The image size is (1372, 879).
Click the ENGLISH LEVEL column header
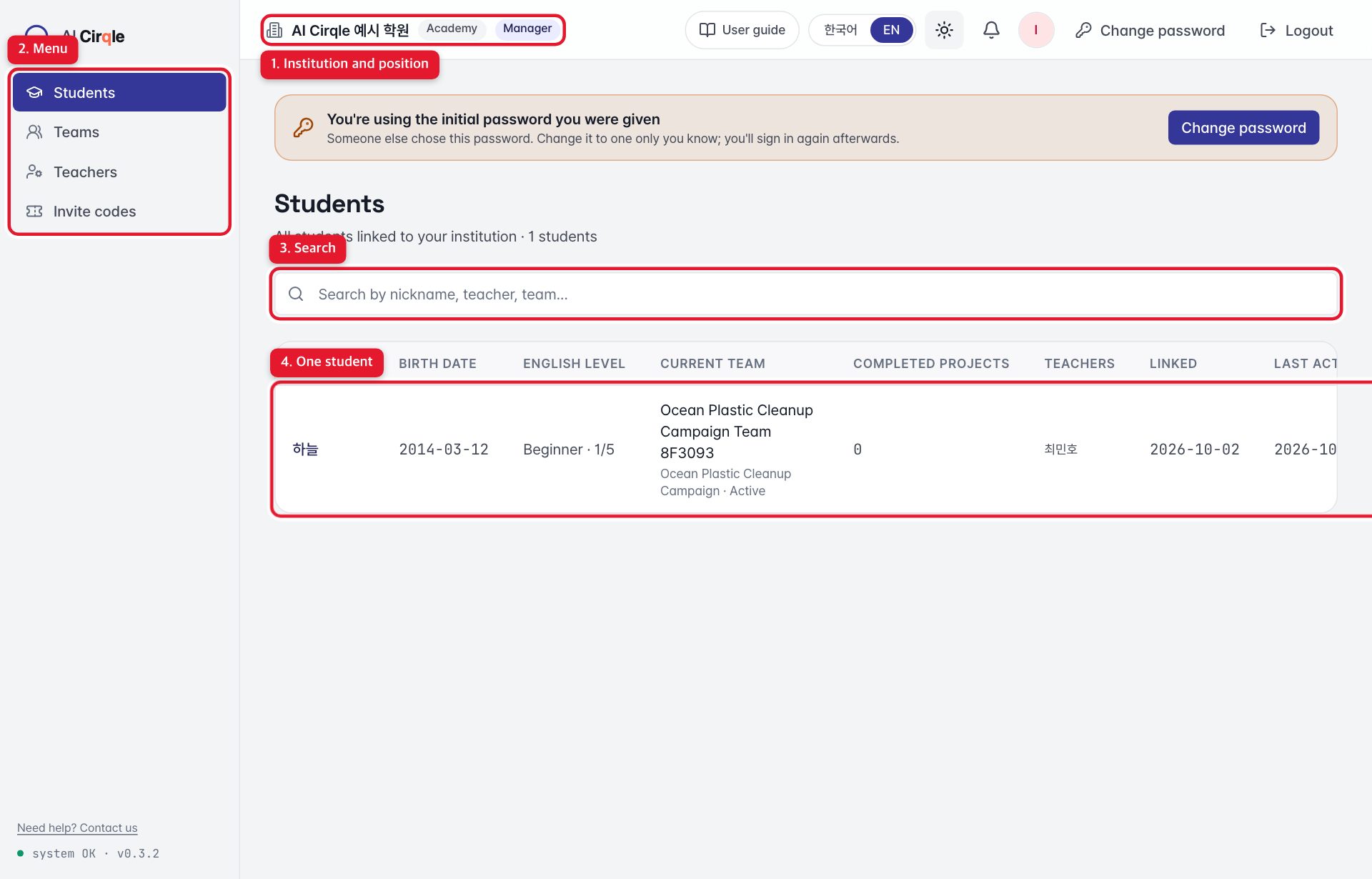(x=574, y=364)
